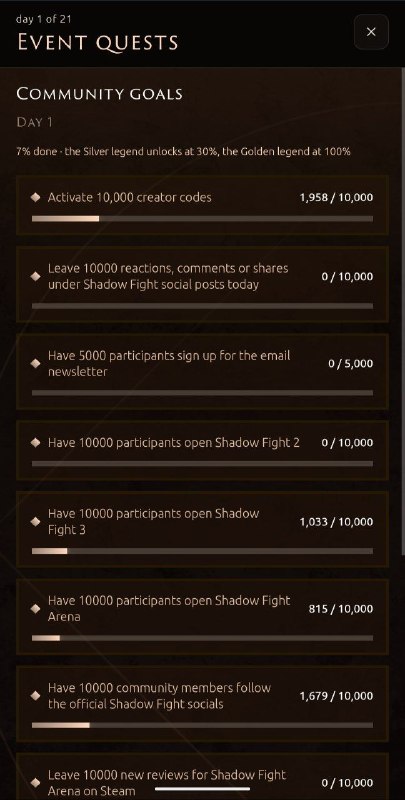Click diamond icon next to Steam reviews quest
The height and width of the screenshot is (800, 405).
pyautogui.click(x=35, y=783)
